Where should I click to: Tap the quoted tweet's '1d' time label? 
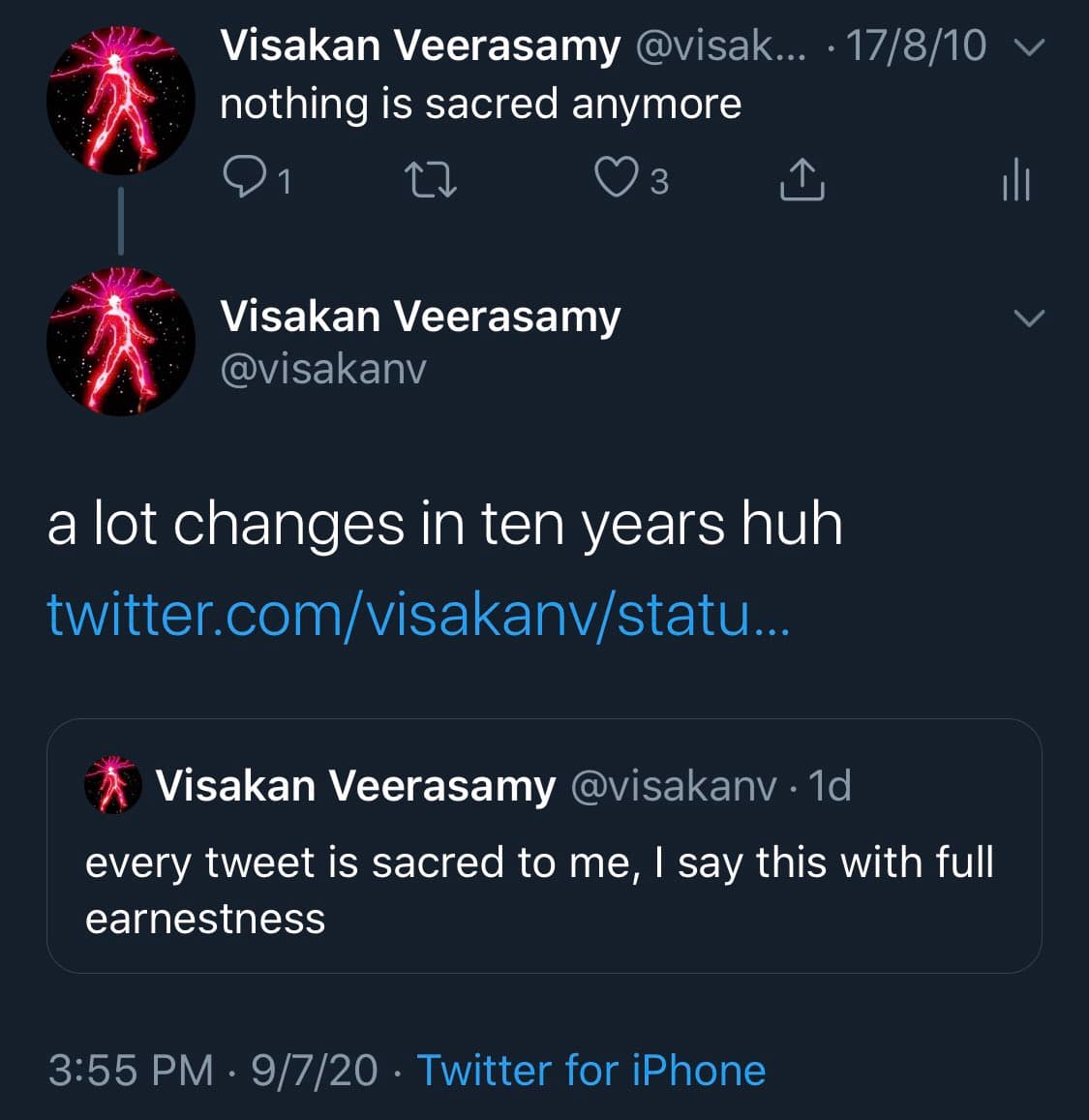[x=830, y=786]
